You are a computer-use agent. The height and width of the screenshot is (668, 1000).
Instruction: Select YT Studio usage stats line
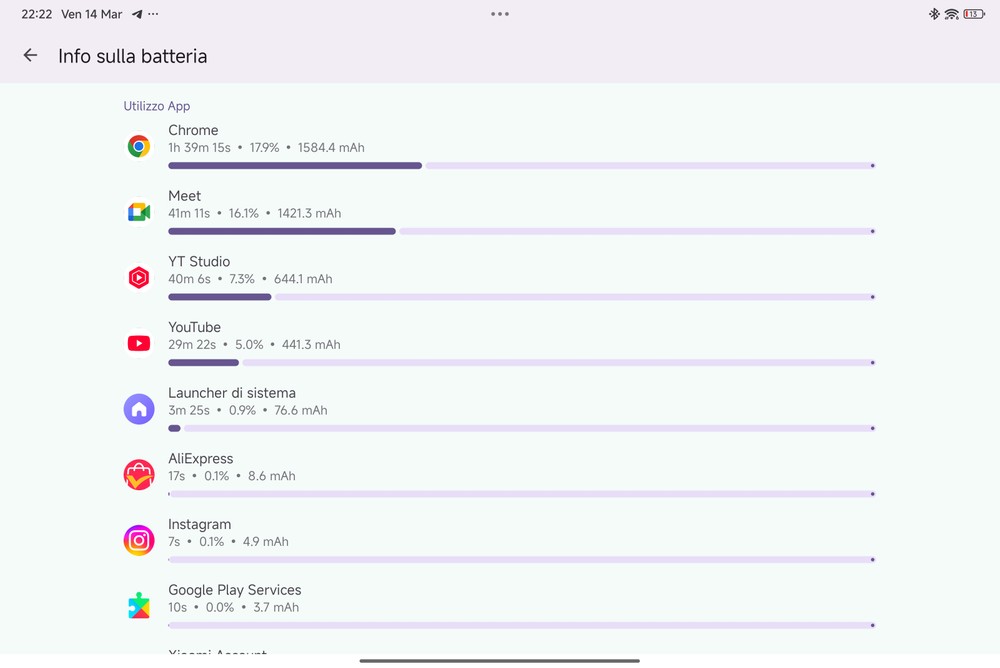pyautogui.click(x=250, y=279)
